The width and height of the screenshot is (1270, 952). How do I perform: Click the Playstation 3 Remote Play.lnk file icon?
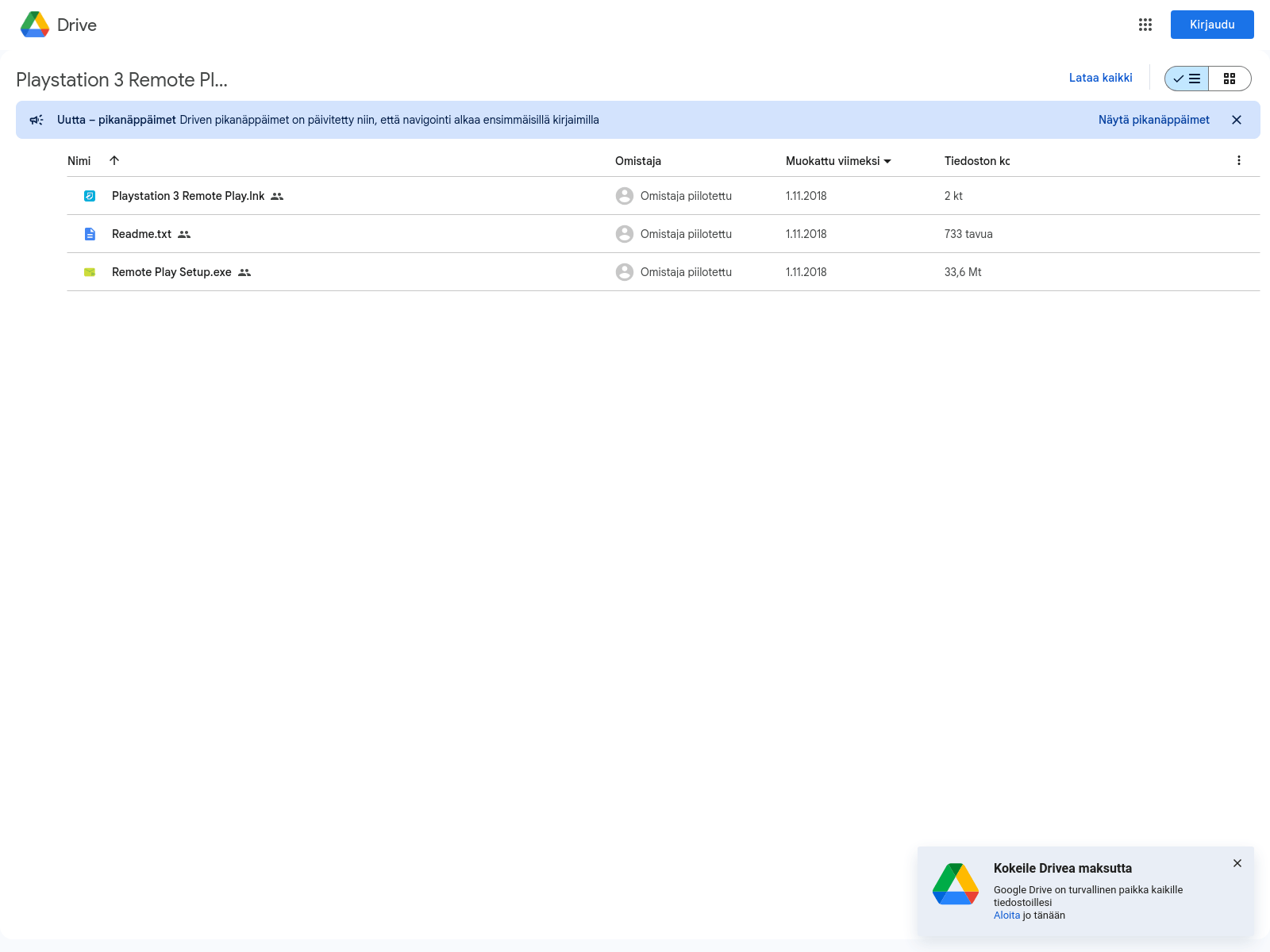click(x=90, y=196)
